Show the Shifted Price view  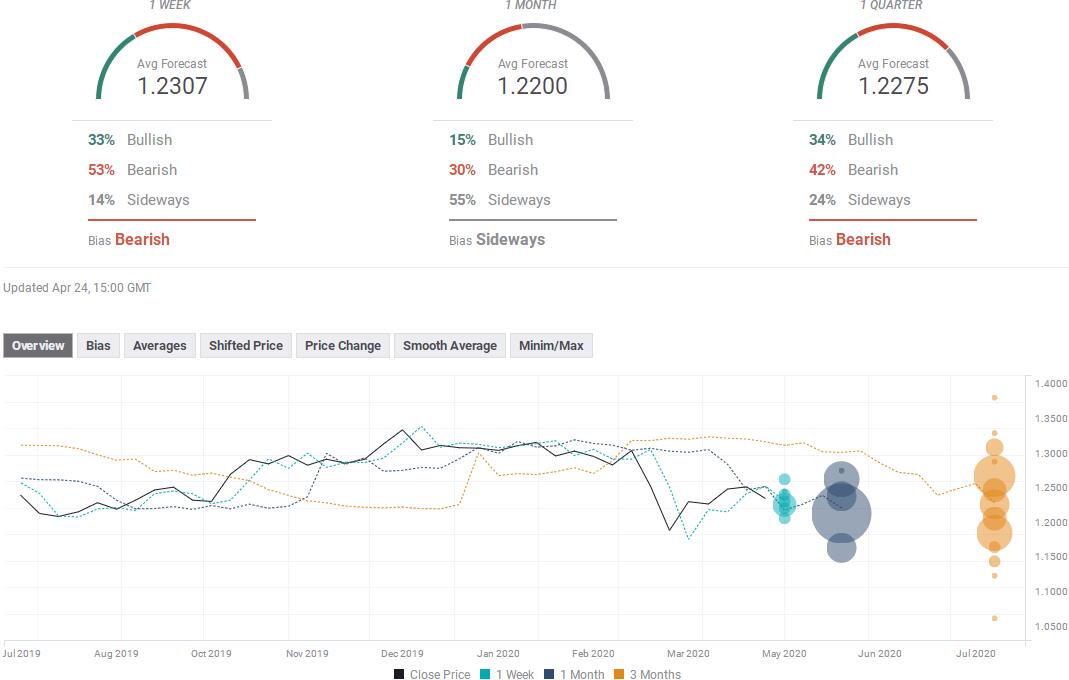point(245,346)
